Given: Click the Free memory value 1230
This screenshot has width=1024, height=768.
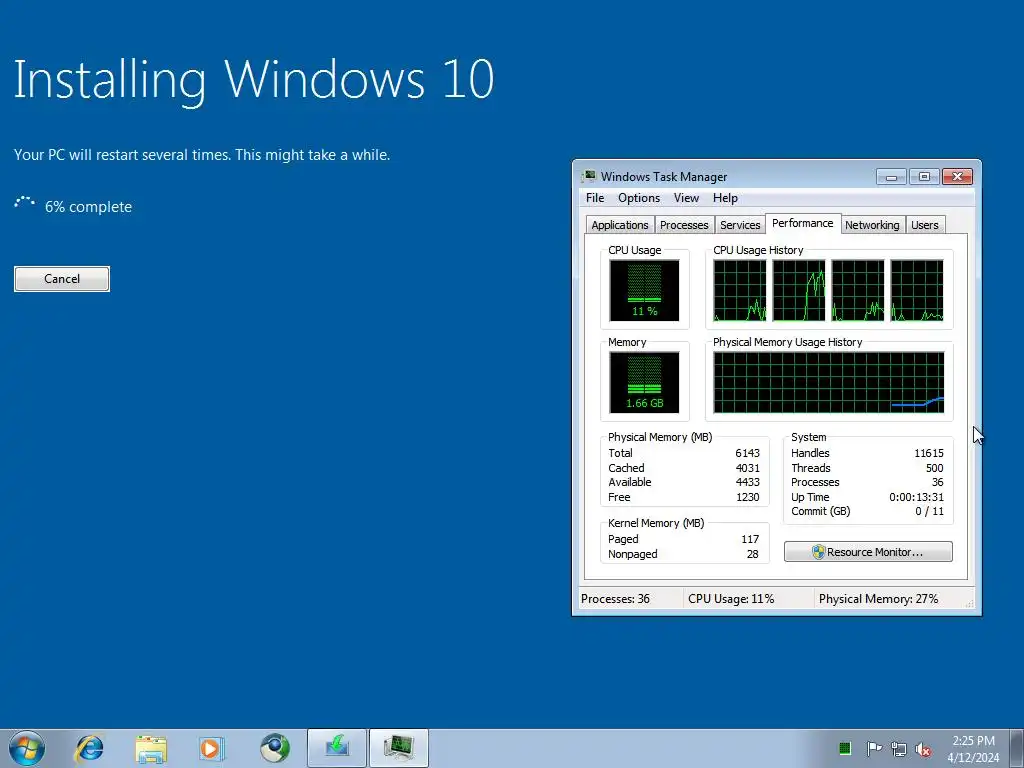Looking at the screenshot, I should pyautogui.click(x=747, y=498).
